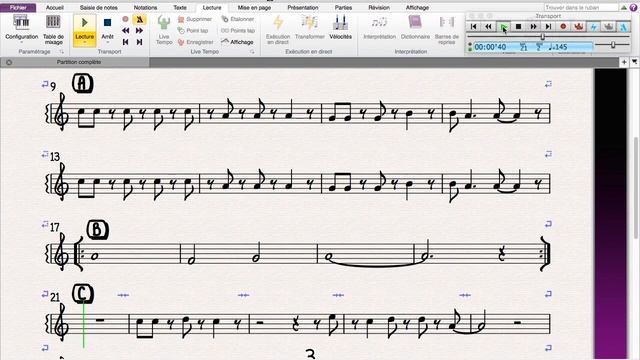The width and height of the screenshot is (640, 360).
Task: Transport window: toggle the red Live Tempo record icon
Action: click(x=578, y=27)
